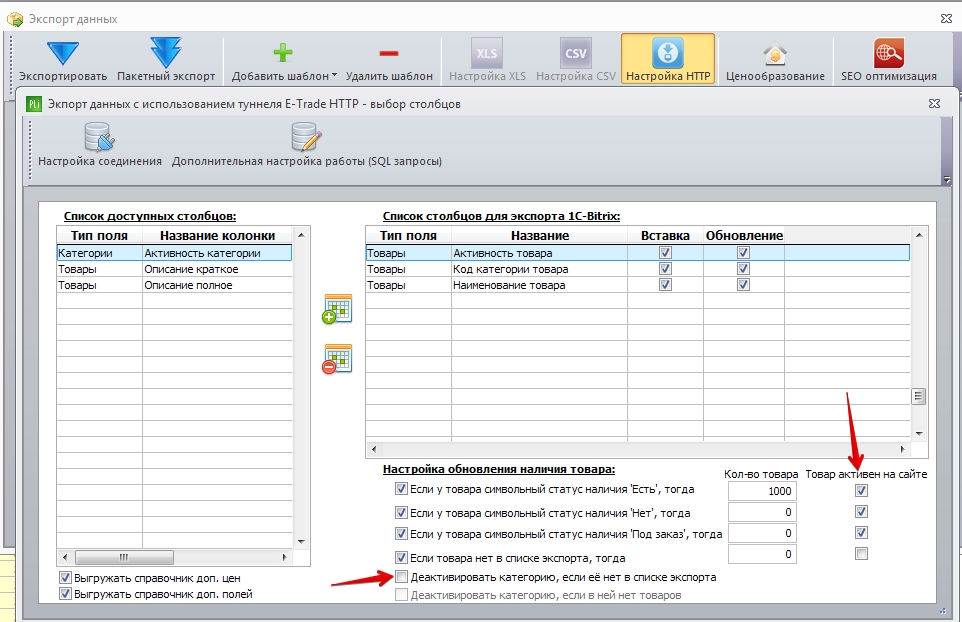The image size is (962, 622).
Task: Click Название header in export list
Action: pos(539,236)
